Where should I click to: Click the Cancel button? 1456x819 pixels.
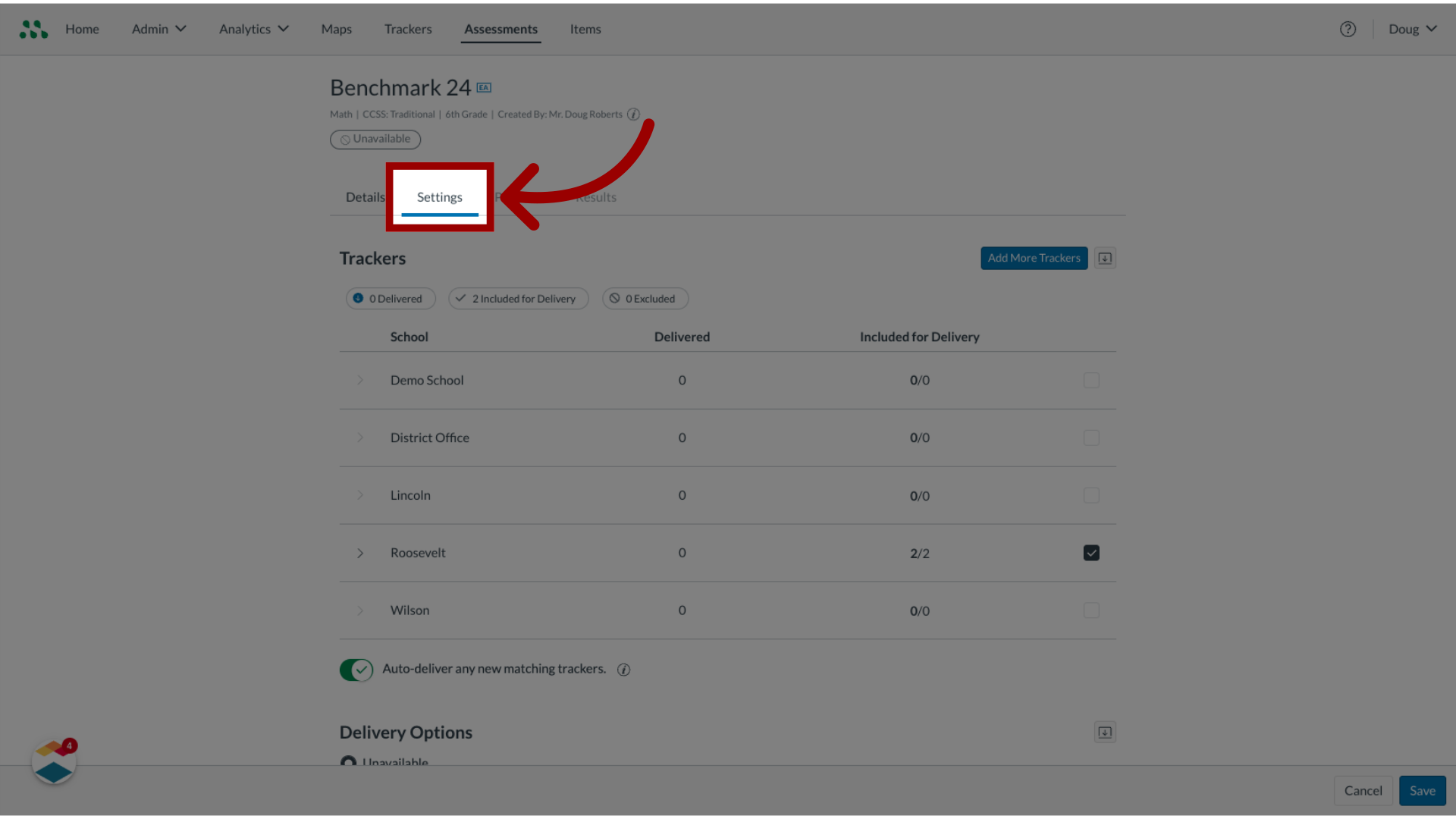[x=1363, y=791]
